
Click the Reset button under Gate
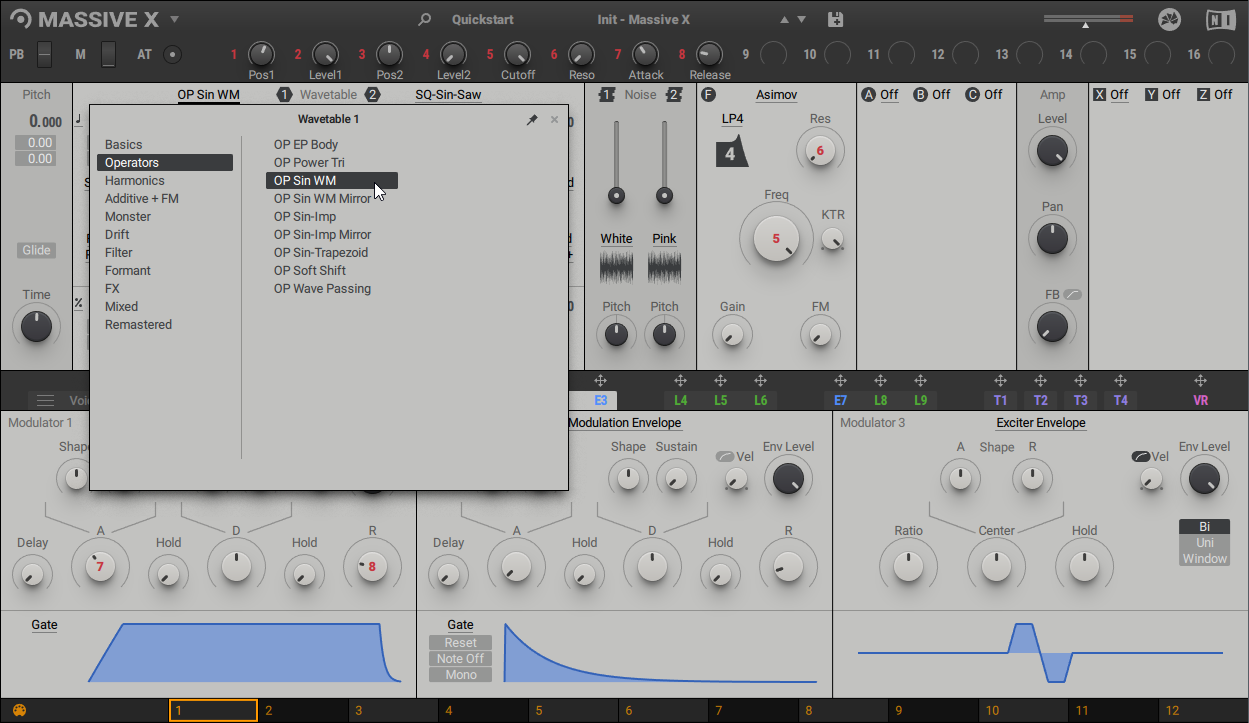click(461, 643)
